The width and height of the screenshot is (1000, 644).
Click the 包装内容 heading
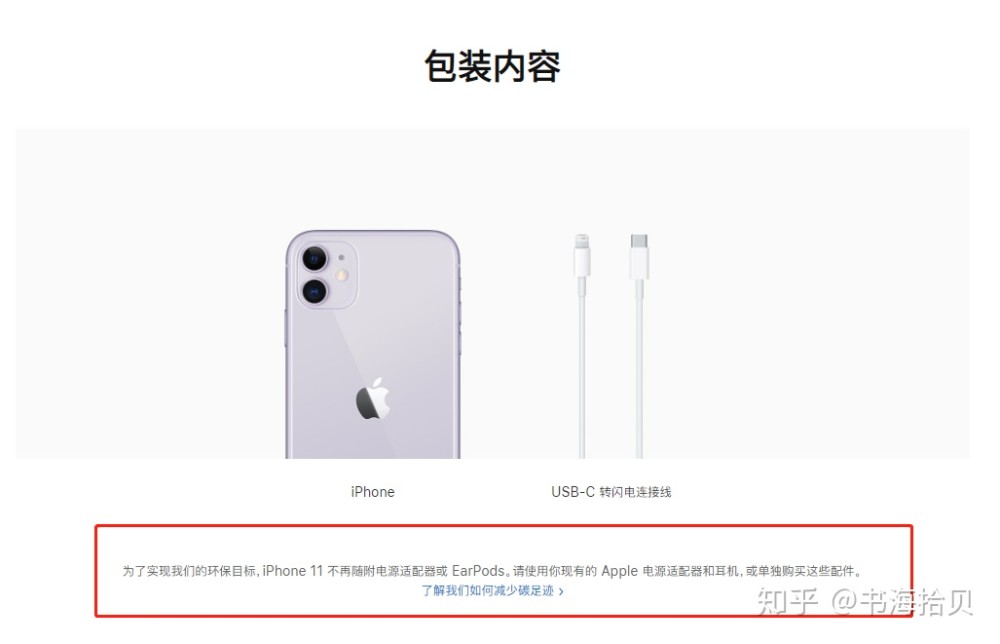tap(492, 66)
